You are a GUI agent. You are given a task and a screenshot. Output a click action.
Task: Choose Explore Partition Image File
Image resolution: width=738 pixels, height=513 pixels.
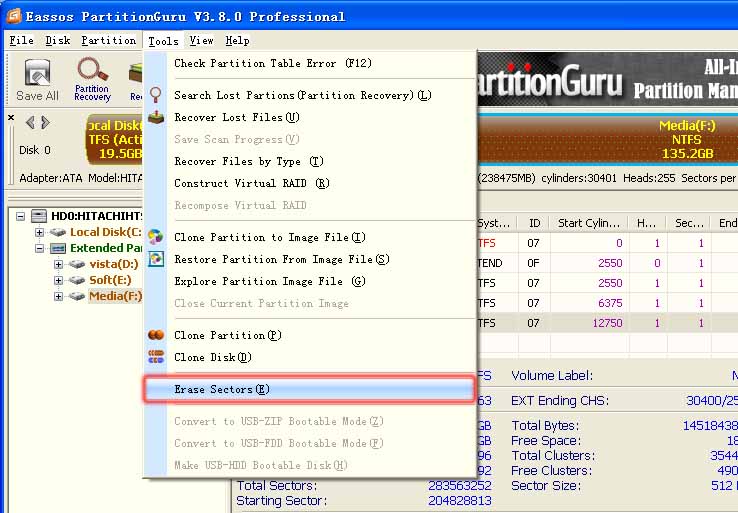pos(310,281)
